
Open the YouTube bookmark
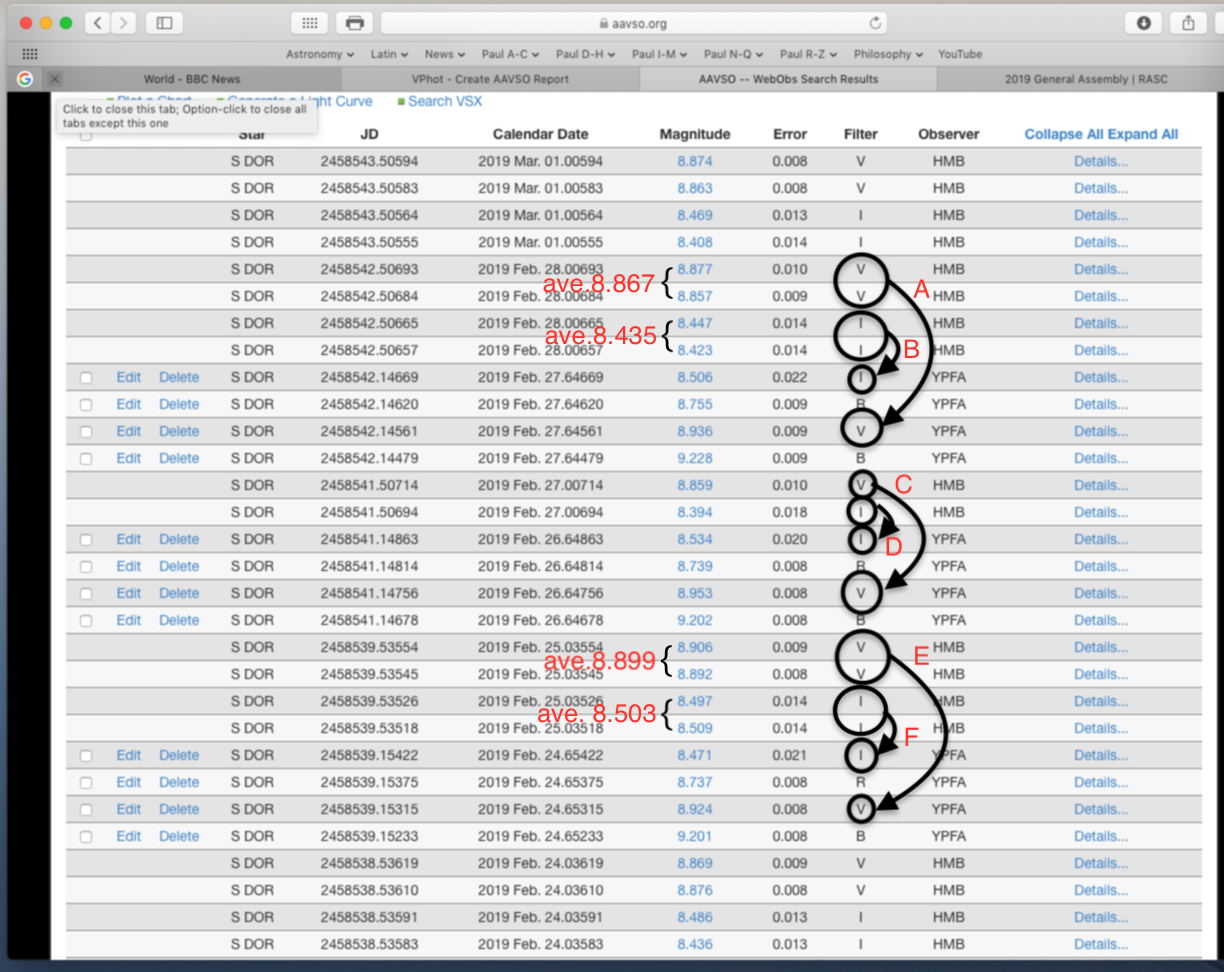(x=960, y=54)
